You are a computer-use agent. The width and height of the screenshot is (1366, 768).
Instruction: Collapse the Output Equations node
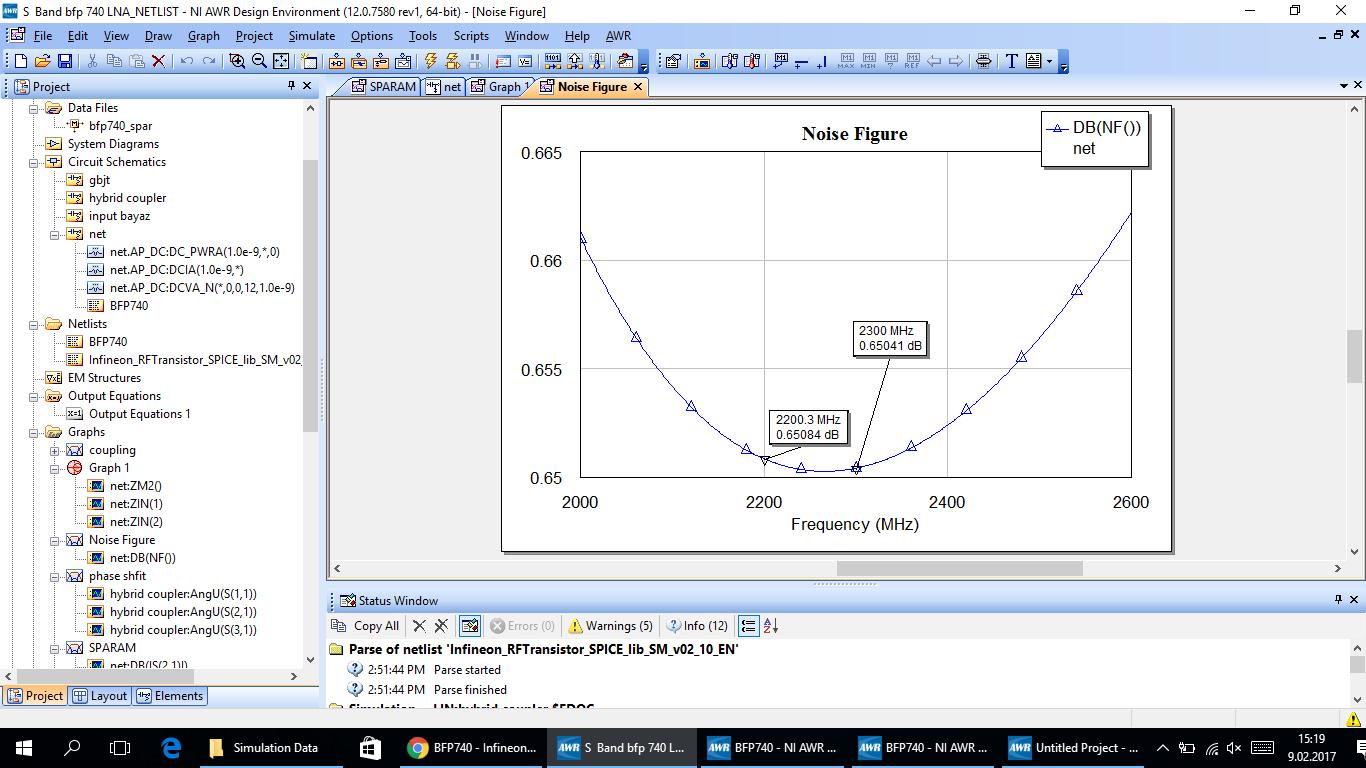(33, 396)
